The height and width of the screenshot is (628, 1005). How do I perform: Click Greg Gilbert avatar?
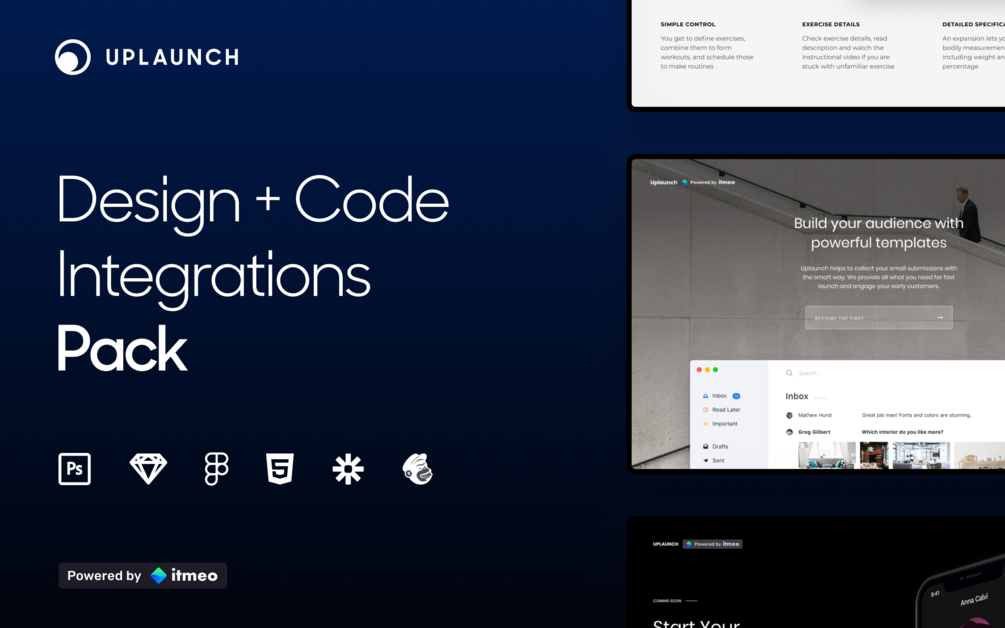coord(790,433)
